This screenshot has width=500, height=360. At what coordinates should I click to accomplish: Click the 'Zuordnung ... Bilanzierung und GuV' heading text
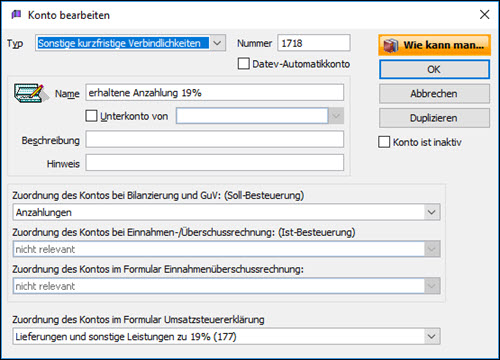tap(158, 195)
